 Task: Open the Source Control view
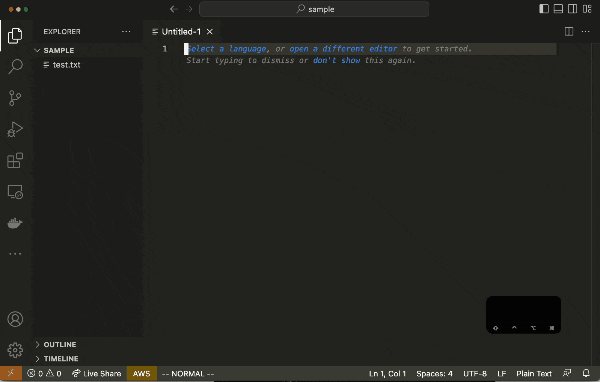pyautogui.click(x=15, y=98)
